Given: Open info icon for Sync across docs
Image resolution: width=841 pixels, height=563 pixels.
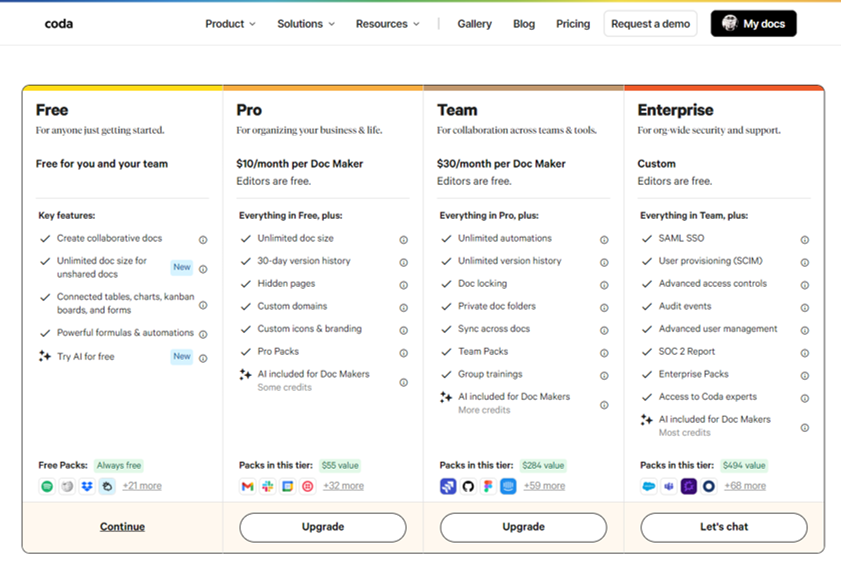Looking at the screenshot, I should 604,330.
